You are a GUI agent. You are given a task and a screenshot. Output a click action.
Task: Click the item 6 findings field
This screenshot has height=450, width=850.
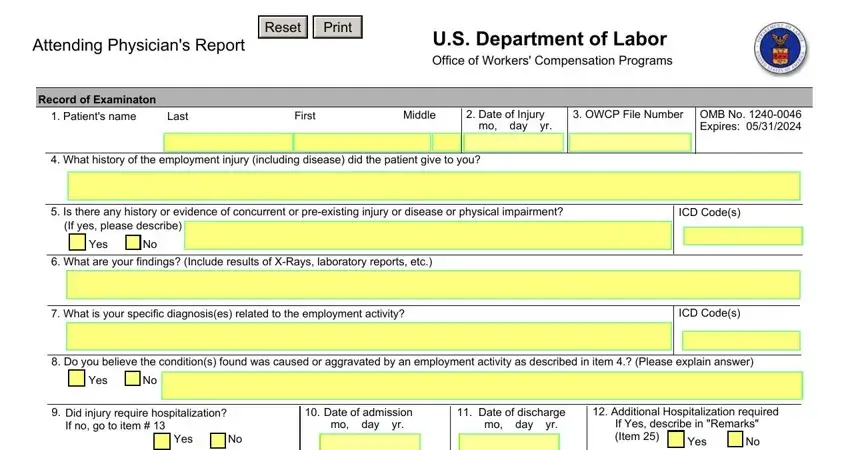433,285
